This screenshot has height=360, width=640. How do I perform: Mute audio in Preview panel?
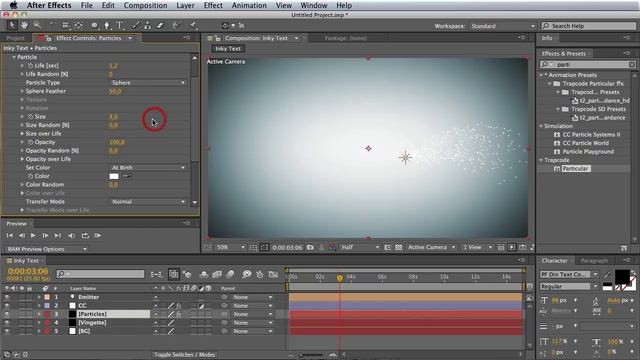point(71,236)
